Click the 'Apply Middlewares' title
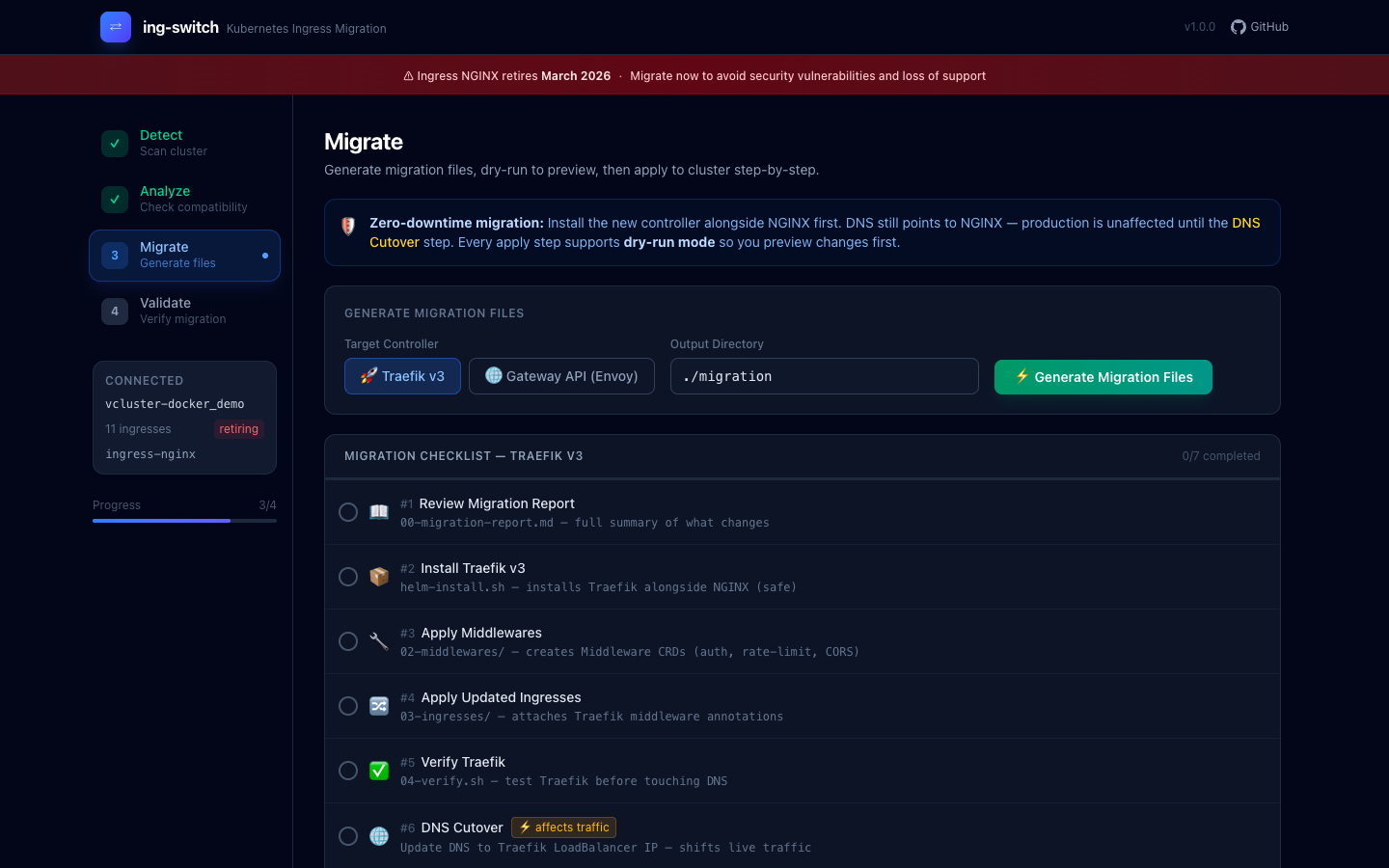 point(481,633)
